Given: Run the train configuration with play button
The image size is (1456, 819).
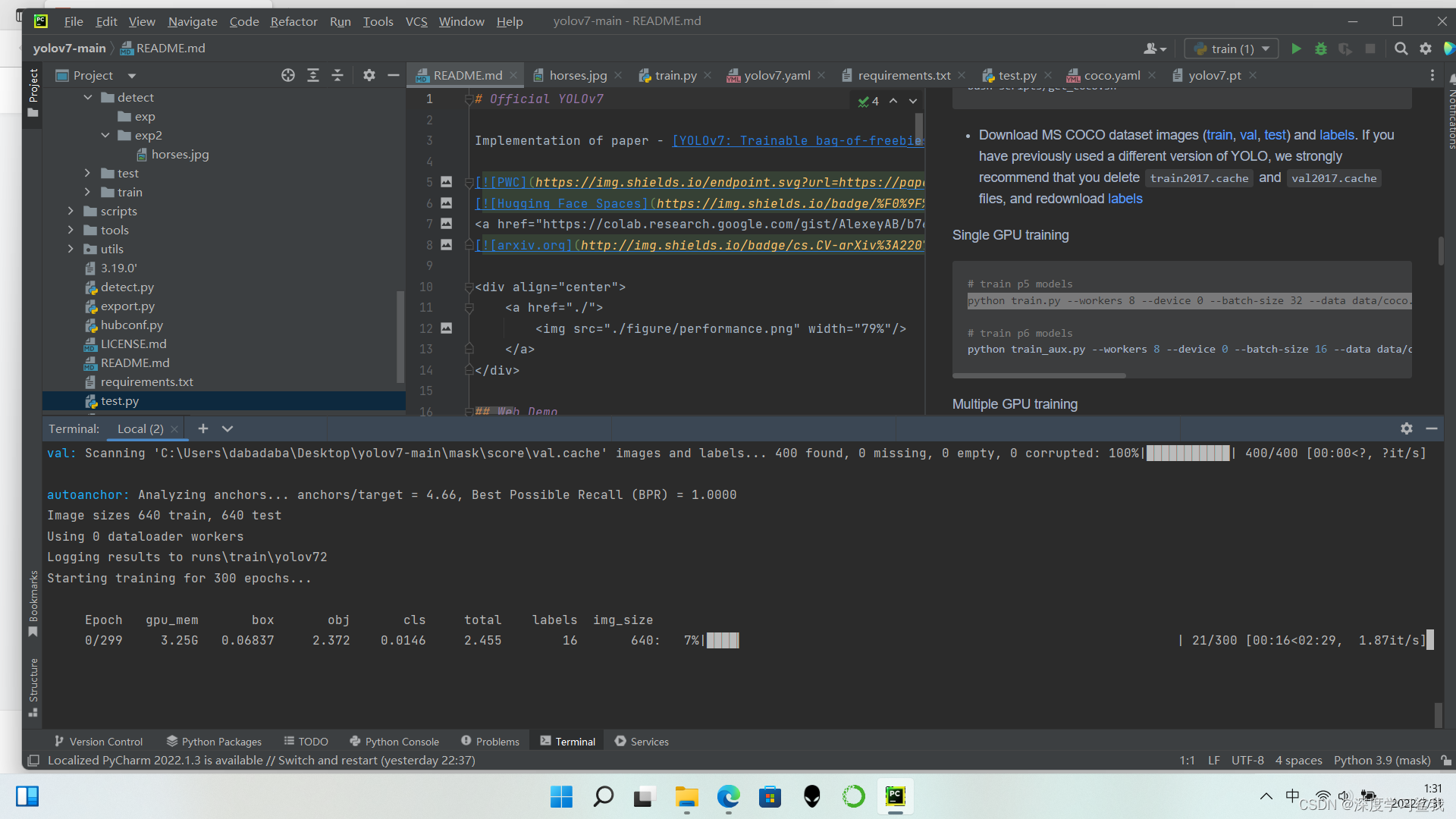Looking at the screenshot, I should coord(1296,49).
